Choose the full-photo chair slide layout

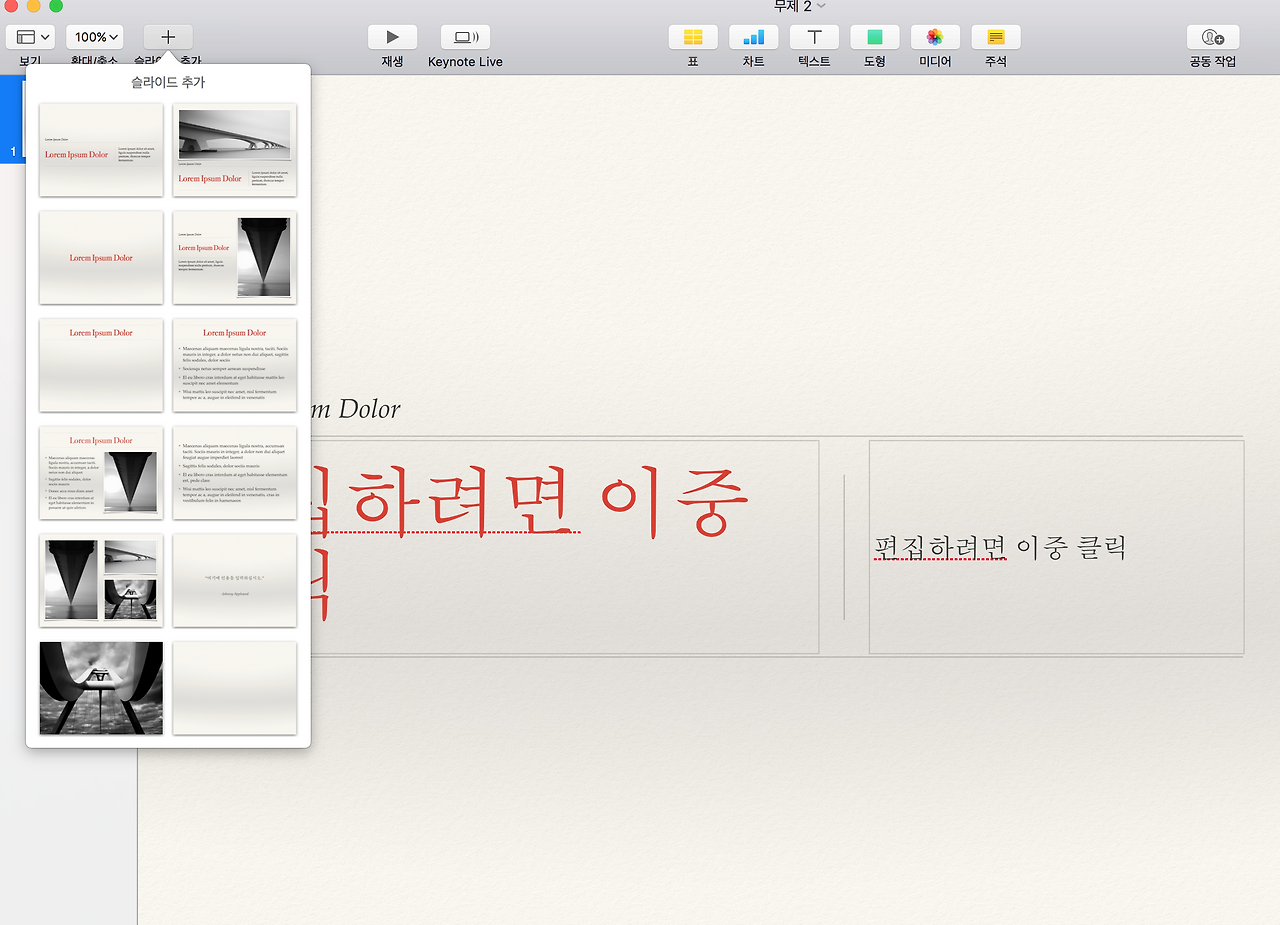pos(100,688)
